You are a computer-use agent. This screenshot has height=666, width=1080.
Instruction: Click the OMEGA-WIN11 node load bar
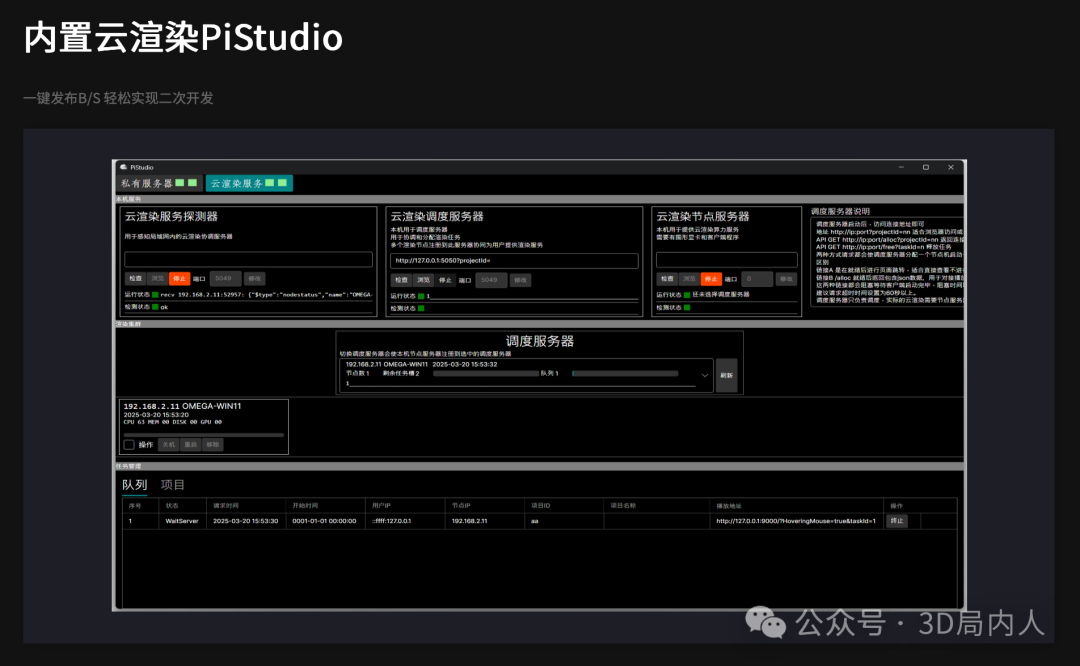[x=203, y=435]
